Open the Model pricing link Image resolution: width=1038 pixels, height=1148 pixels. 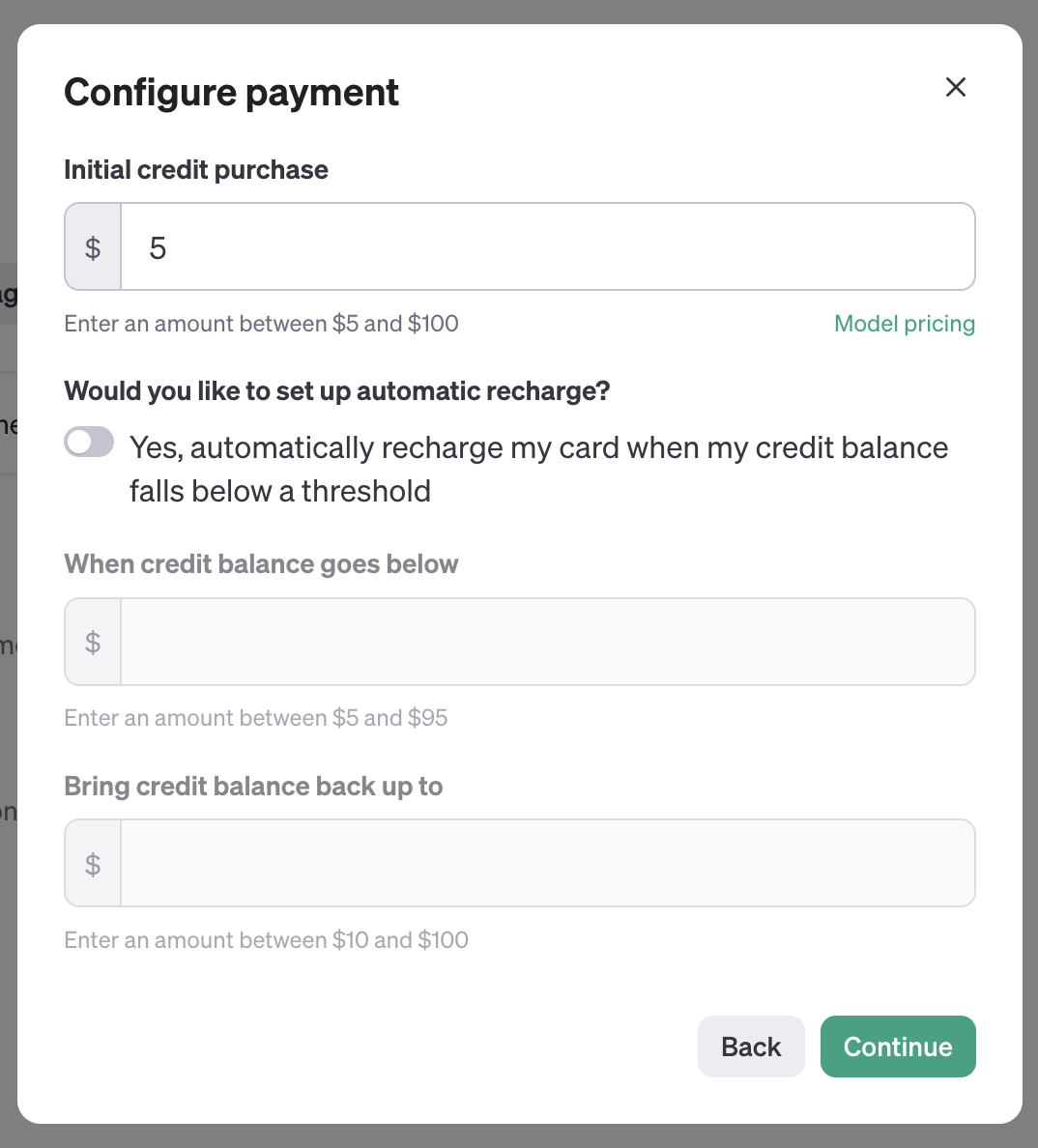(904, 324)
